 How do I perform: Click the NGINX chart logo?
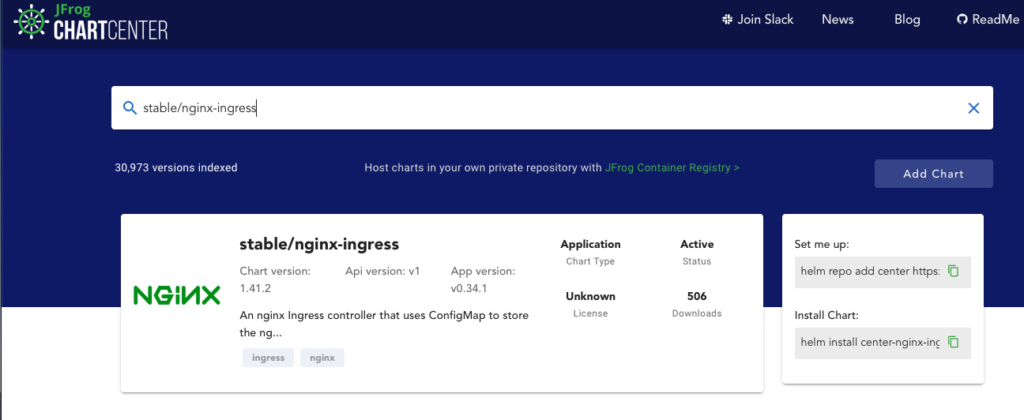[177, 295]
